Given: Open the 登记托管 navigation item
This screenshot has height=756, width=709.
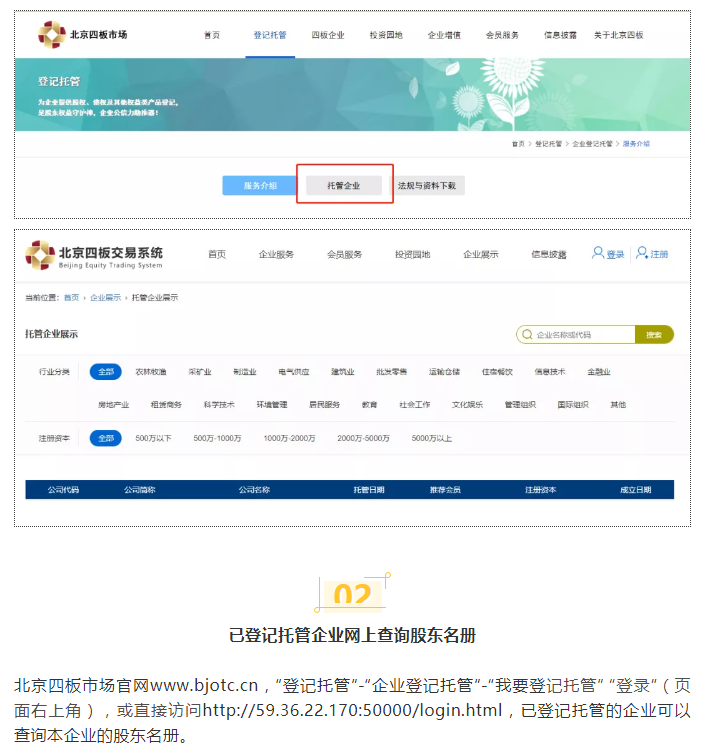Looking at the screenshot, I should coord(270,35).
